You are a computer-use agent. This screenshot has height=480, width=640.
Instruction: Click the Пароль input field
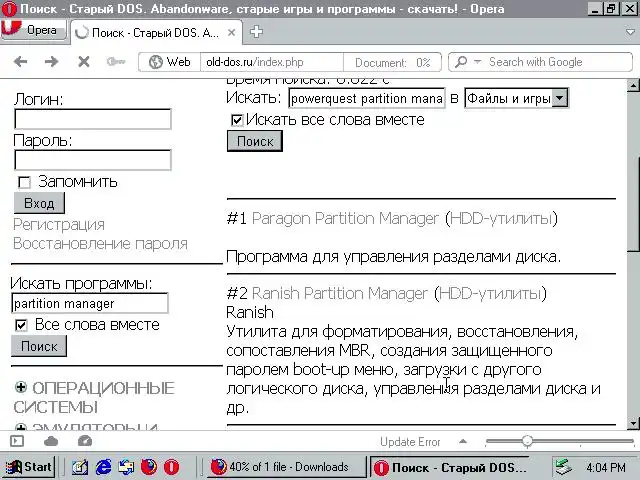click(x=93, y=160)
